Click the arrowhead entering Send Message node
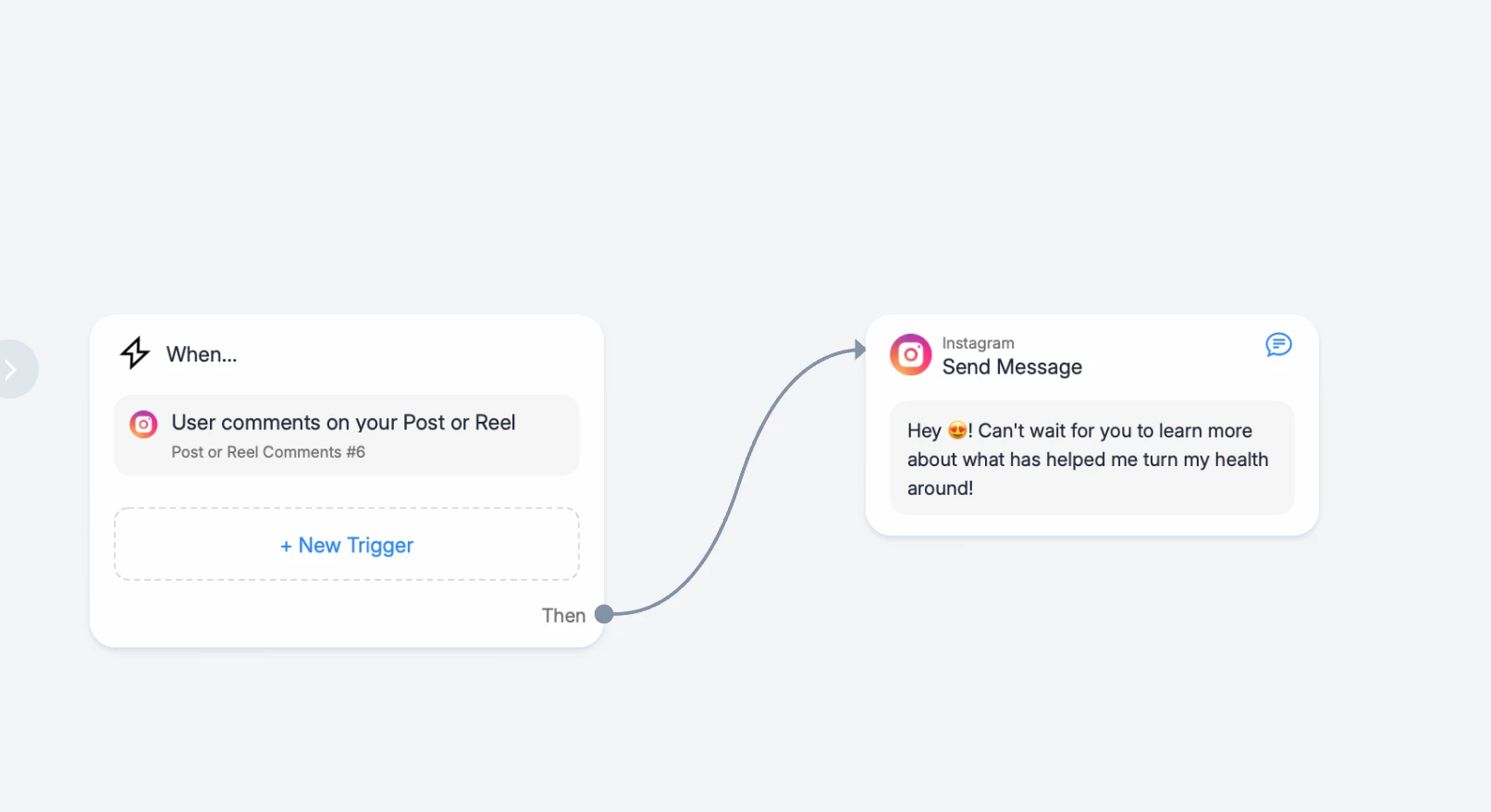This screenshot has height=812, width=1491. [859, 350]
